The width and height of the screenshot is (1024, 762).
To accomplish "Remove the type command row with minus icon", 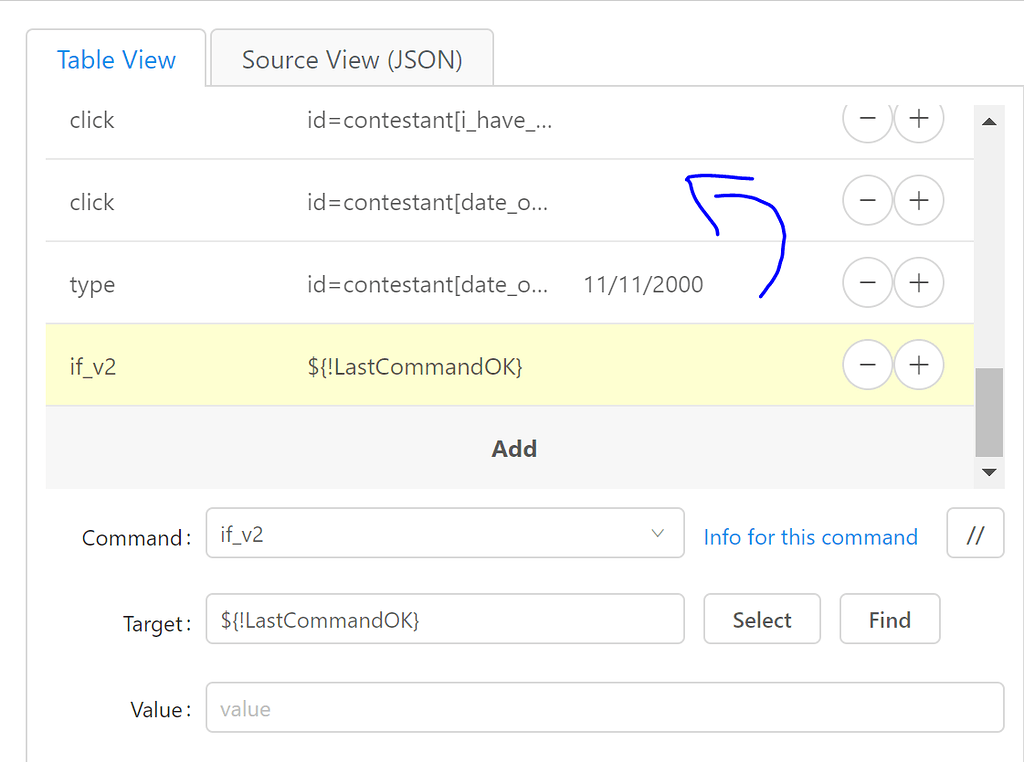I will pos(867,282).
